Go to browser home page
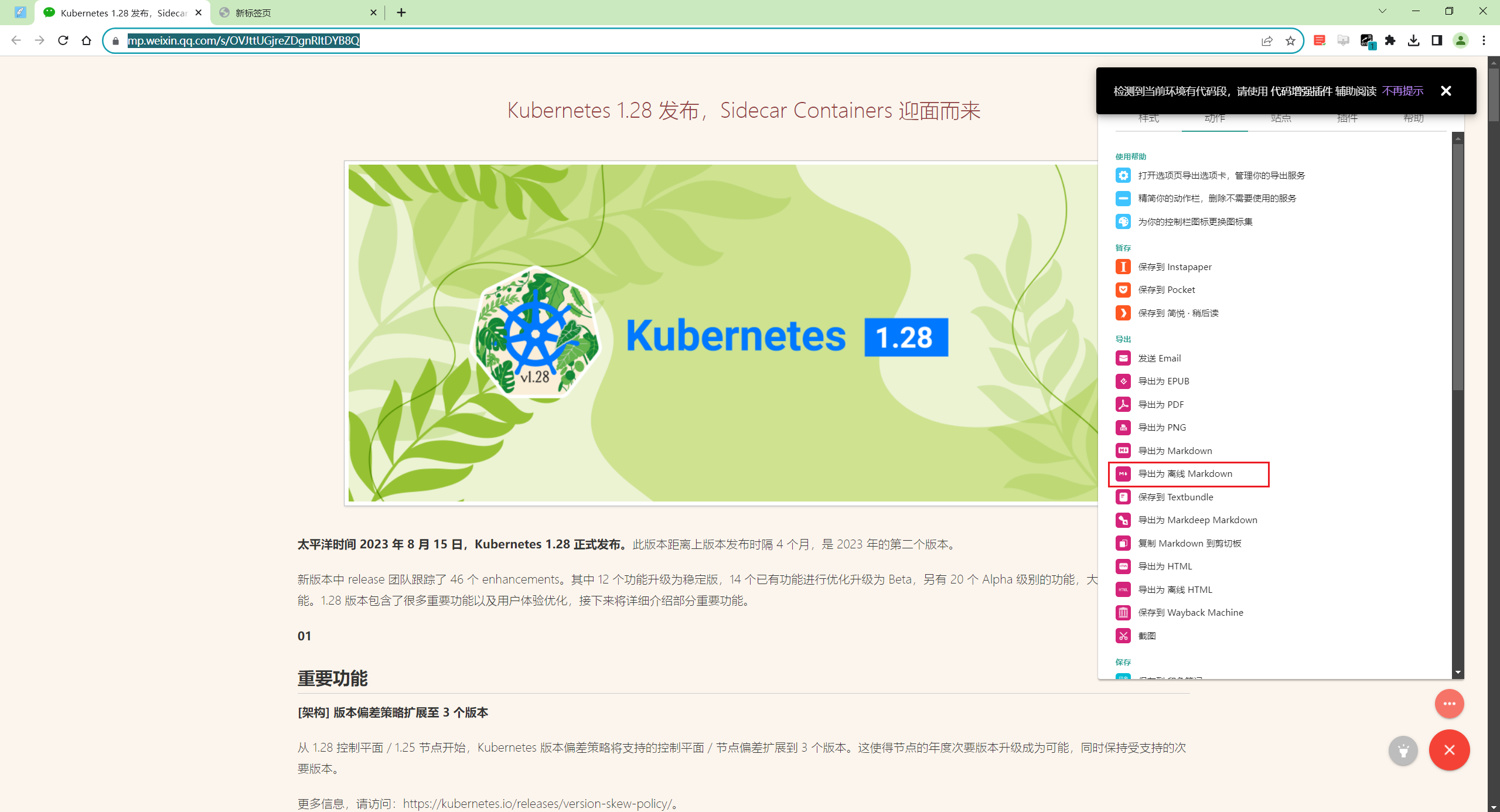The image size is (1500, 812). coord(86,40)
